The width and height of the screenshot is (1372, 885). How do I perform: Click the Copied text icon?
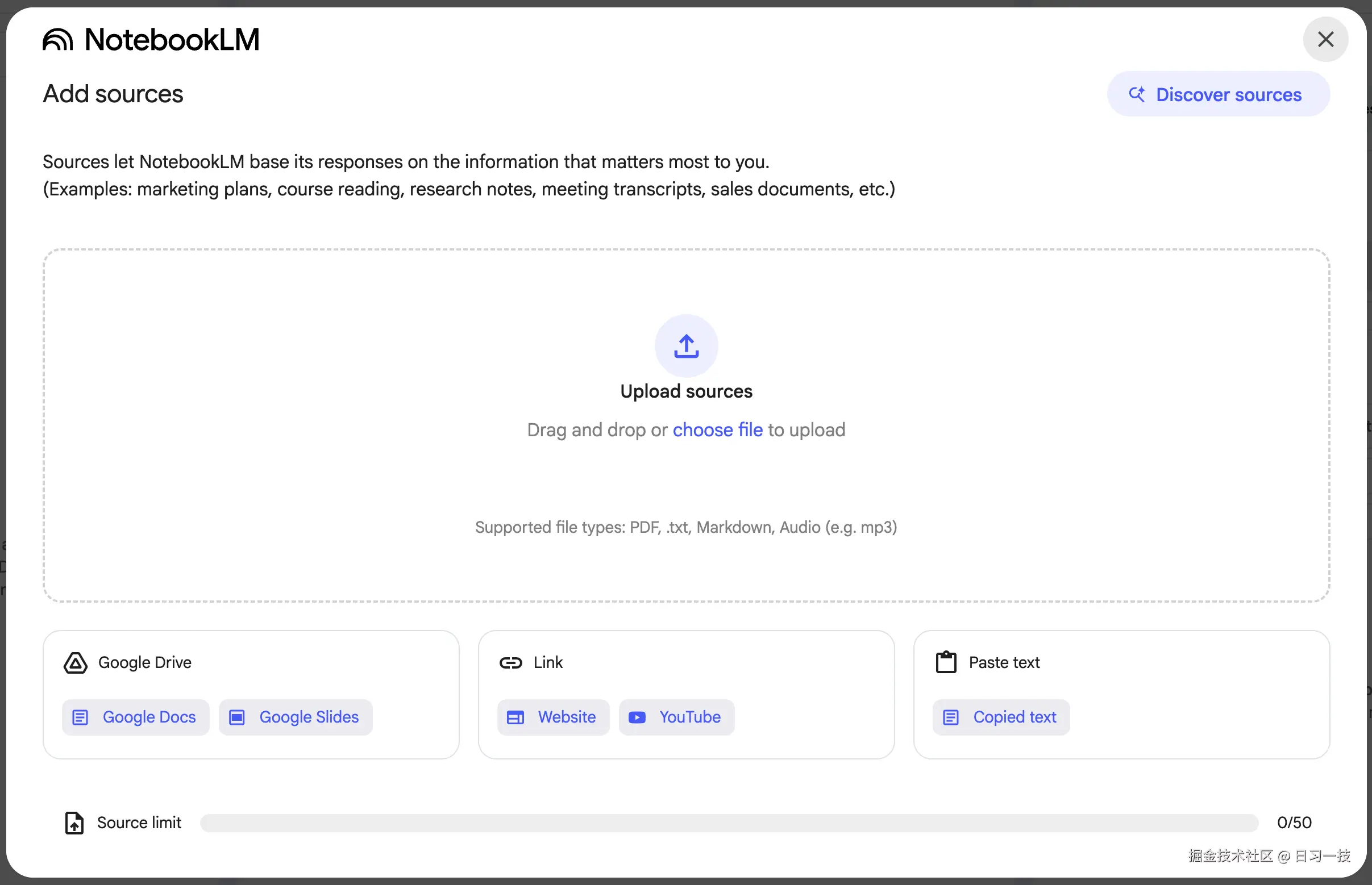950,717
